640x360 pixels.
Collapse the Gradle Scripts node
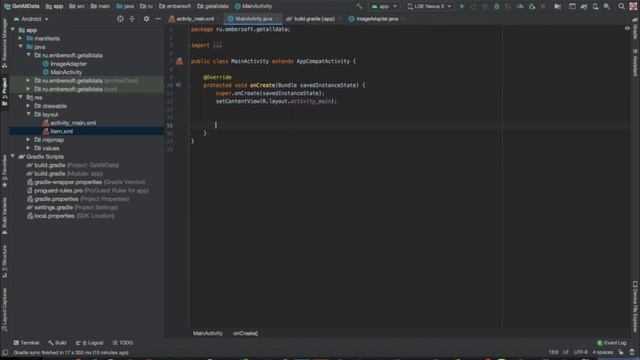(13, 156)
